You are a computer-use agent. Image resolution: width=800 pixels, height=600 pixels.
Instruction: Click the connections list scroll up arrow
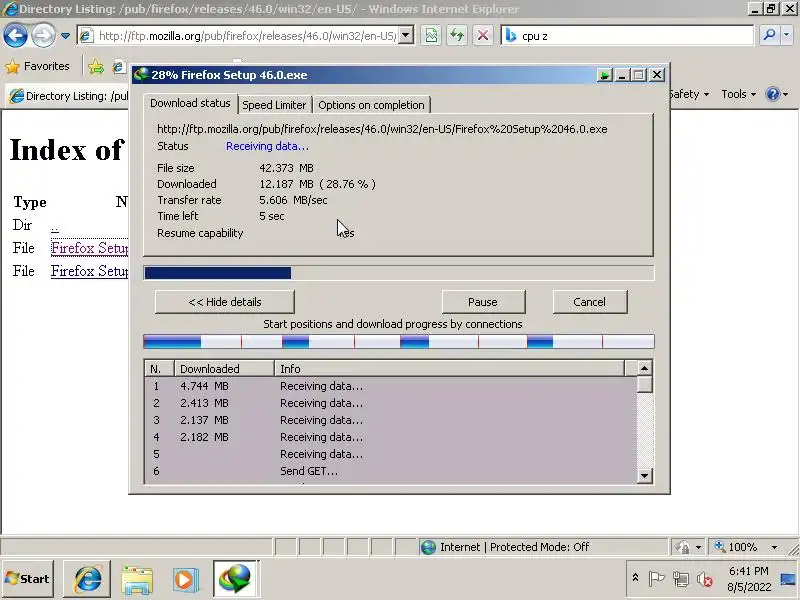[644, 368]
